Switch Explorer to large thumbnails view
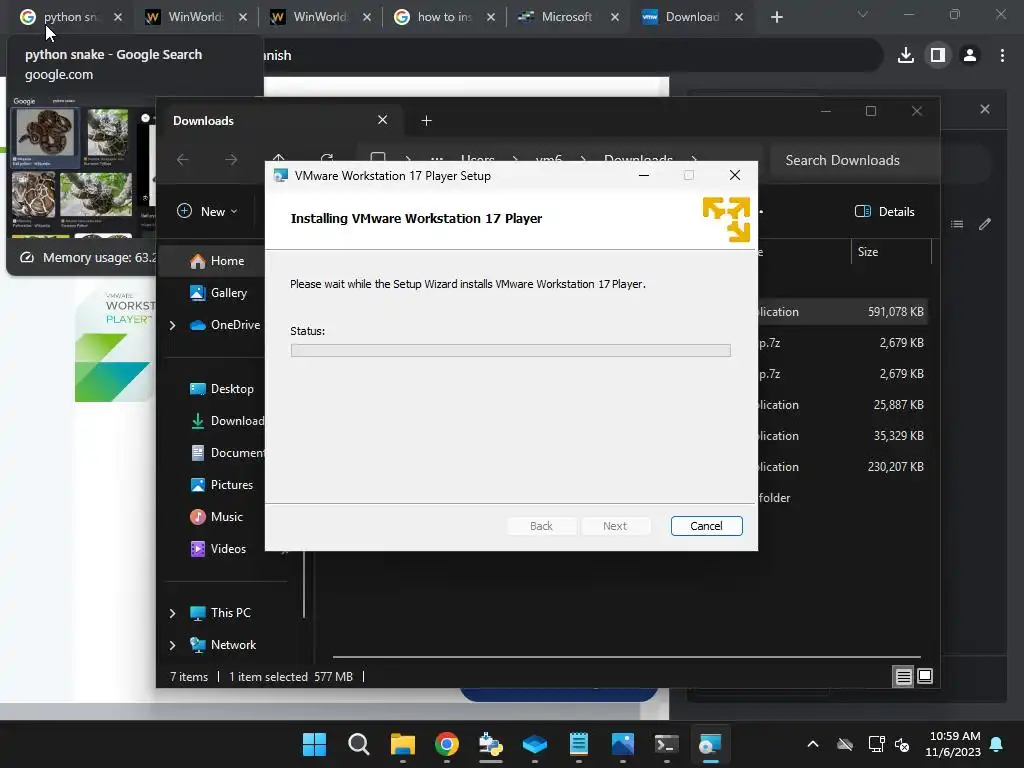Viewport: 1024px width, 768px height. pyautogui.click(x=925, y=677)
